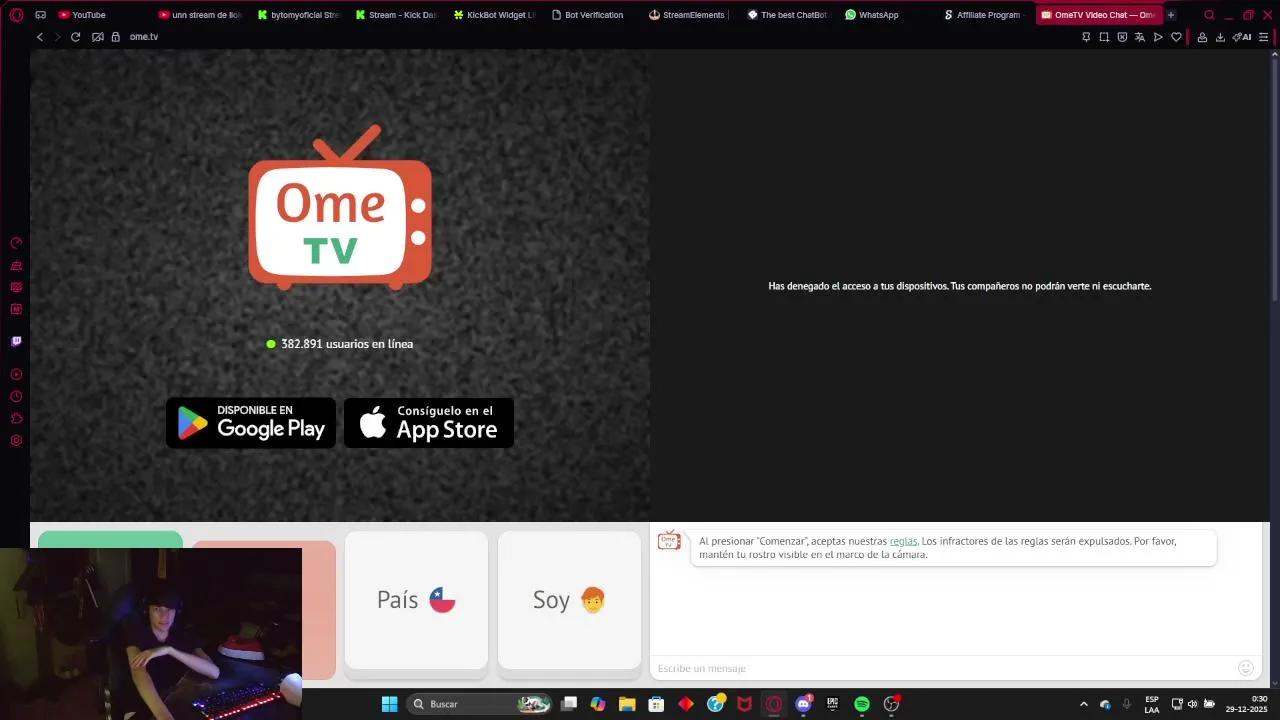This screenshot has height=720, width=1280.
Task: Click ESP LAA language indicator
Action: 1152,704
